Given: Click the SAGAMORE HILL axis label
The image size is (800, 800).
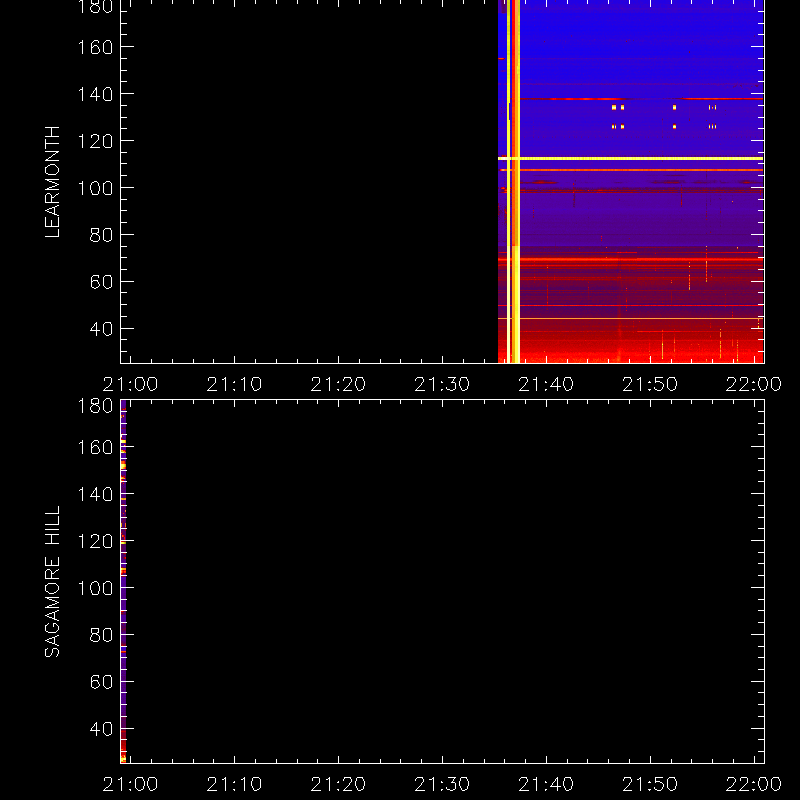Looking at the screenshot, I should pyautogui.click(x=53, y=582).
